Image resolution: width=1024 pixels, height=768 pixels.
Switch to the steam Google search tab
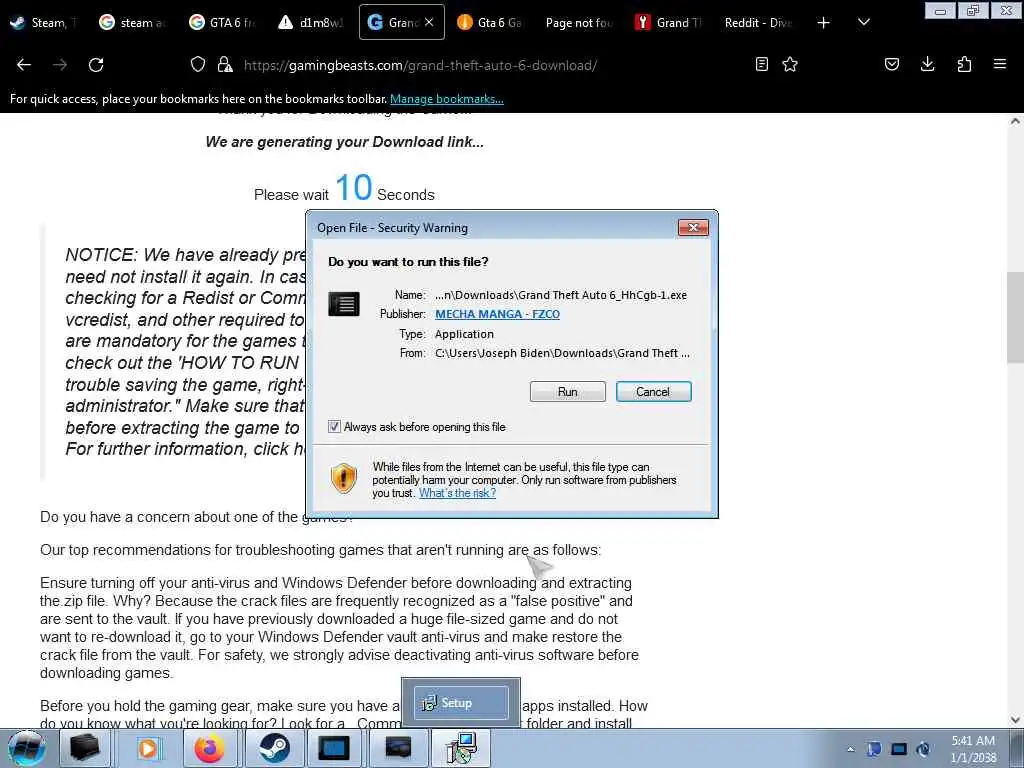pos(132,23)
